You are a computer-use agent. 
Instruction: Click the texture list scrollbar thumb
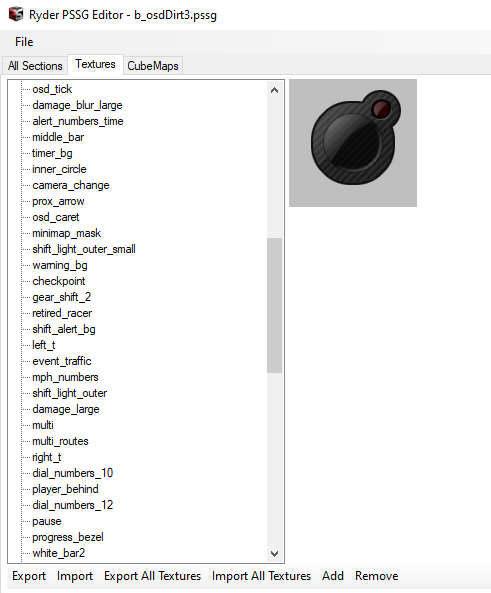click(x=275, y=306)
